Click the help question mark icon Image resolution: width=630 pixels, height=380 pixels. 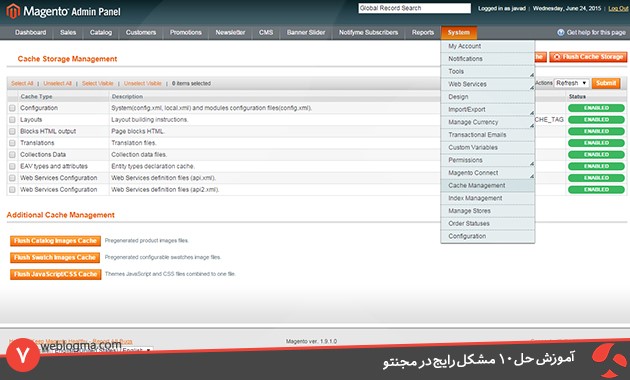pyautogui.click(x=560, y=33)
